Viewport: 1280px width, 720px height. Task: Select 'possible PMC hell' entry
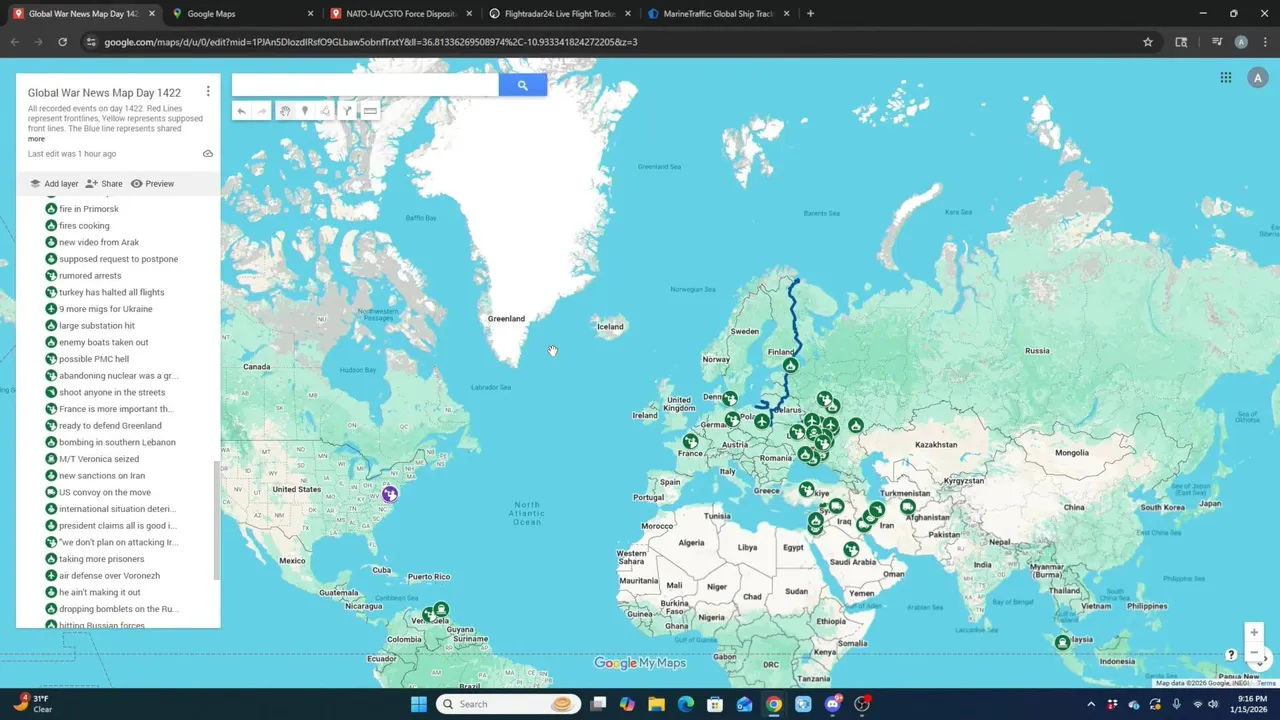pos(94,359)
